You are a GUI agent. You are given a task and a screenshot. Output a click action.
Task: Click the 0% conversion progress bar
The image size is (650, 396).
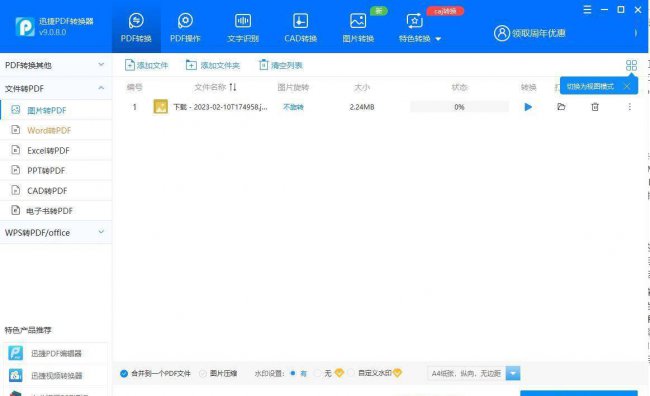[459, 107]
